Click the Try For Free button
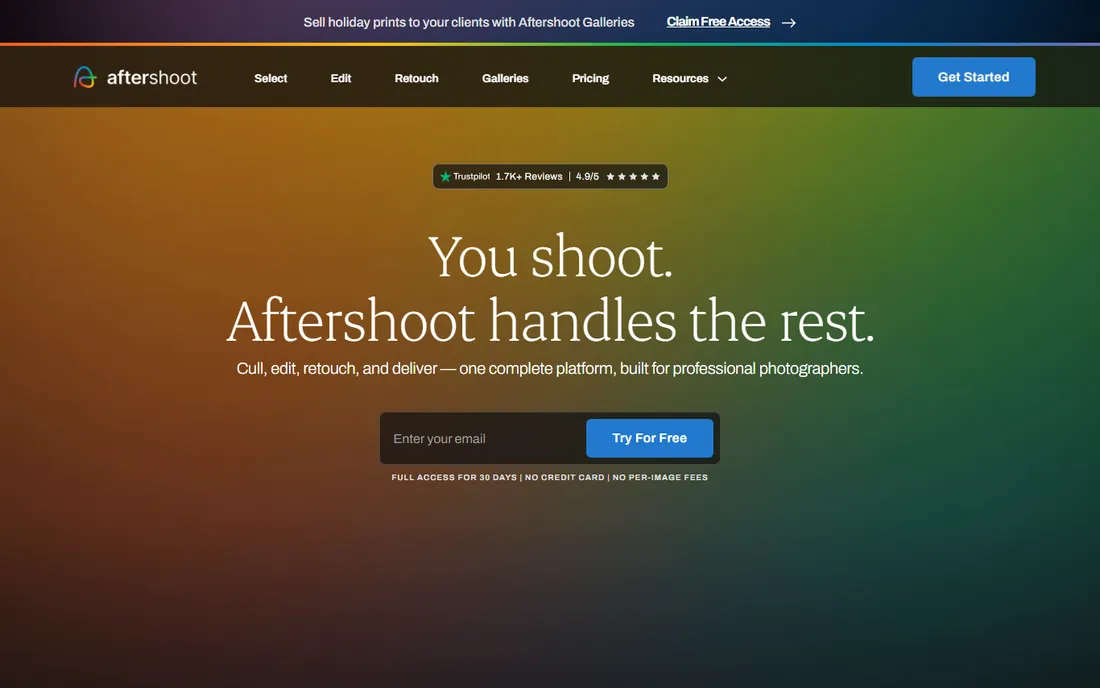The height and width of the screenshot is (688, 1100). pos(649,438)
